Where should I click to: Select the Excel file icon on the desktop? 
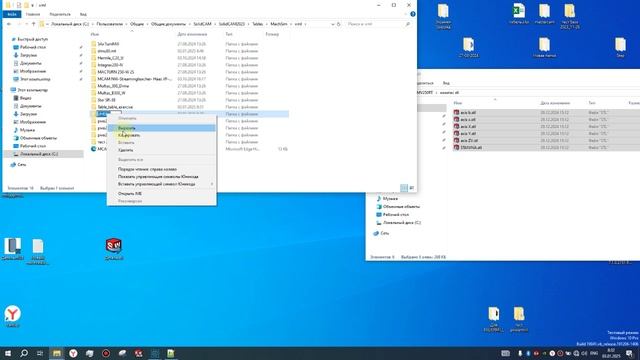[519, 14]
